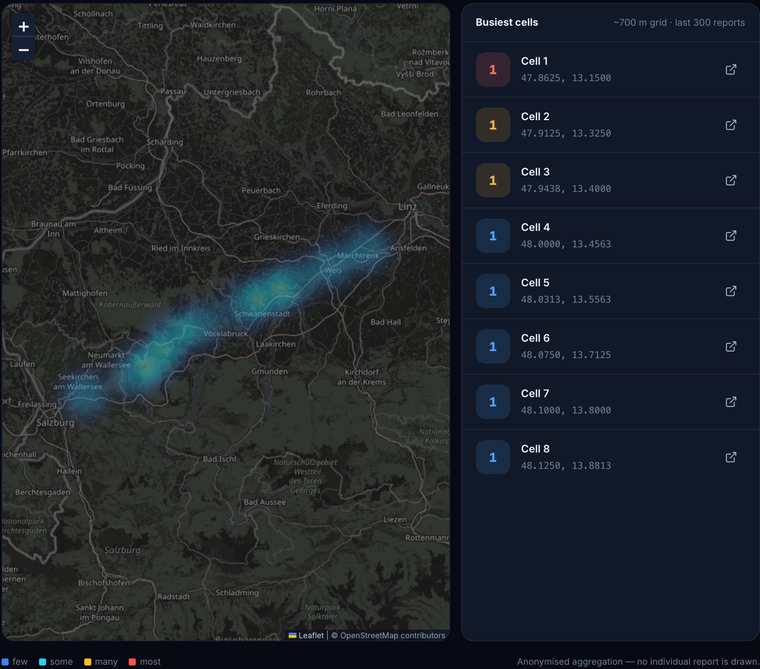Viewport: 760px width, 669px height.
Task: Select the 'Cell 3' title text
Action: point(535,172)
